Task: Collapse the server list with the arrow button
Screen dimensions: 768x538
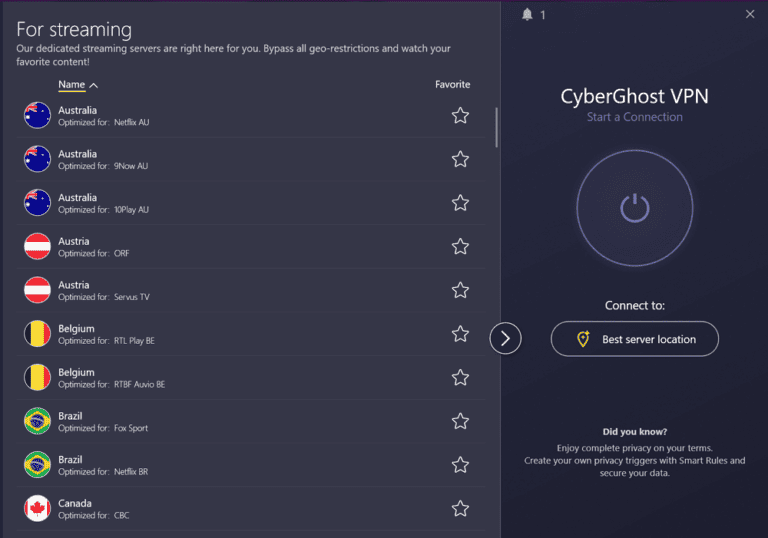Action: (505, 338)
